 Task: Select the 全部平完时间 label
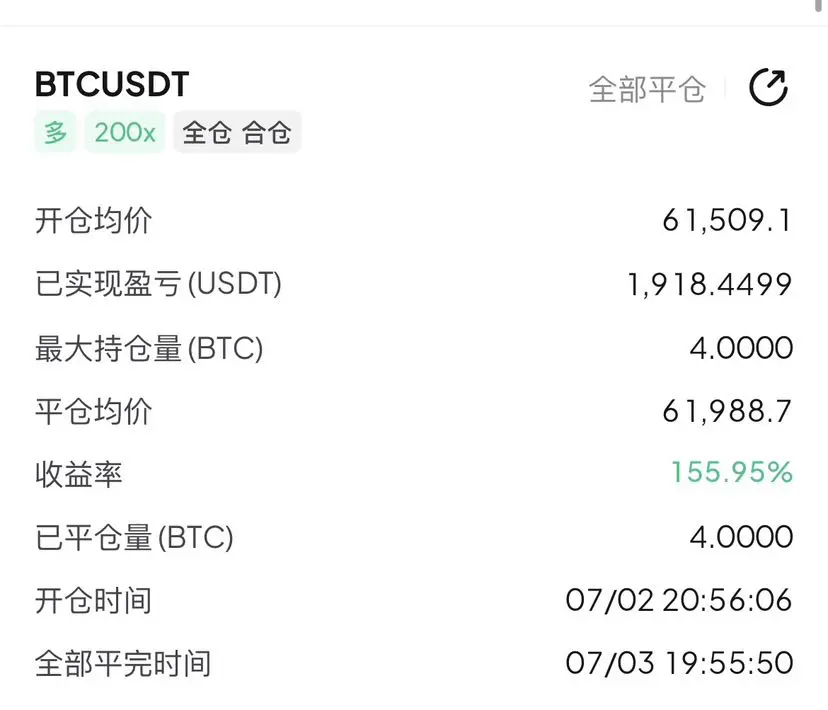123,664
